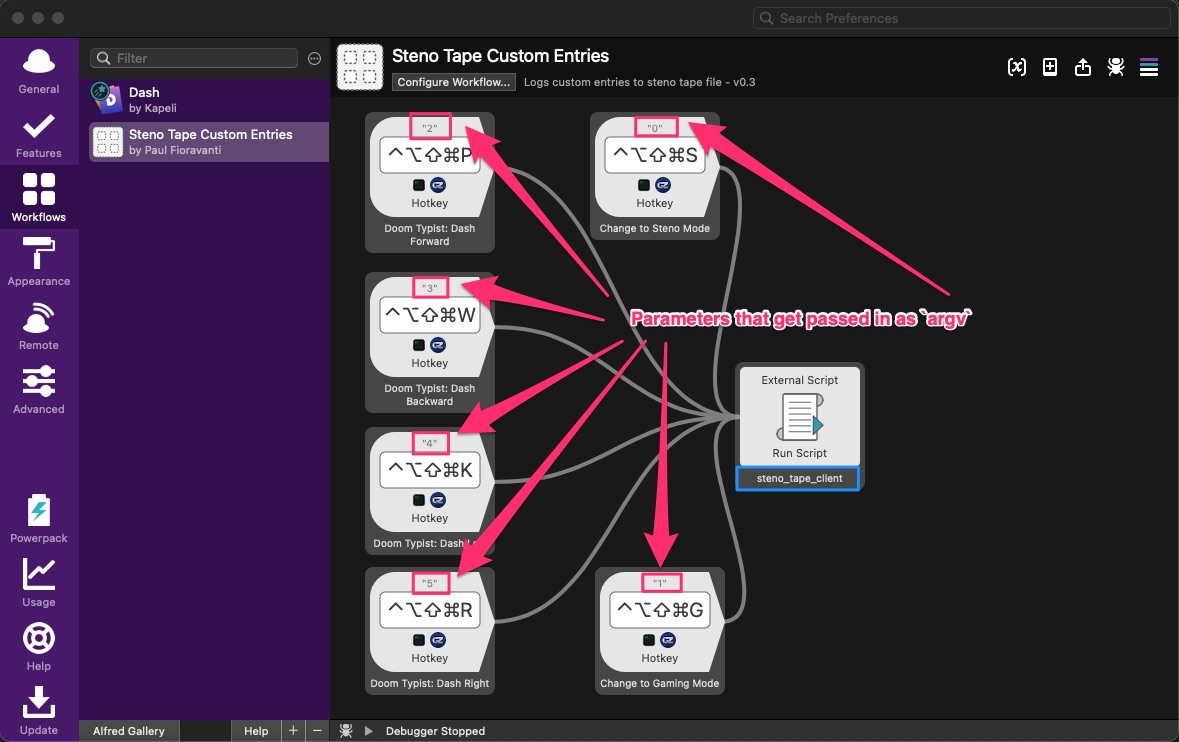Select the hotkey node with ⌘K
Screen dimensions: 1179x742
(429, 491)
